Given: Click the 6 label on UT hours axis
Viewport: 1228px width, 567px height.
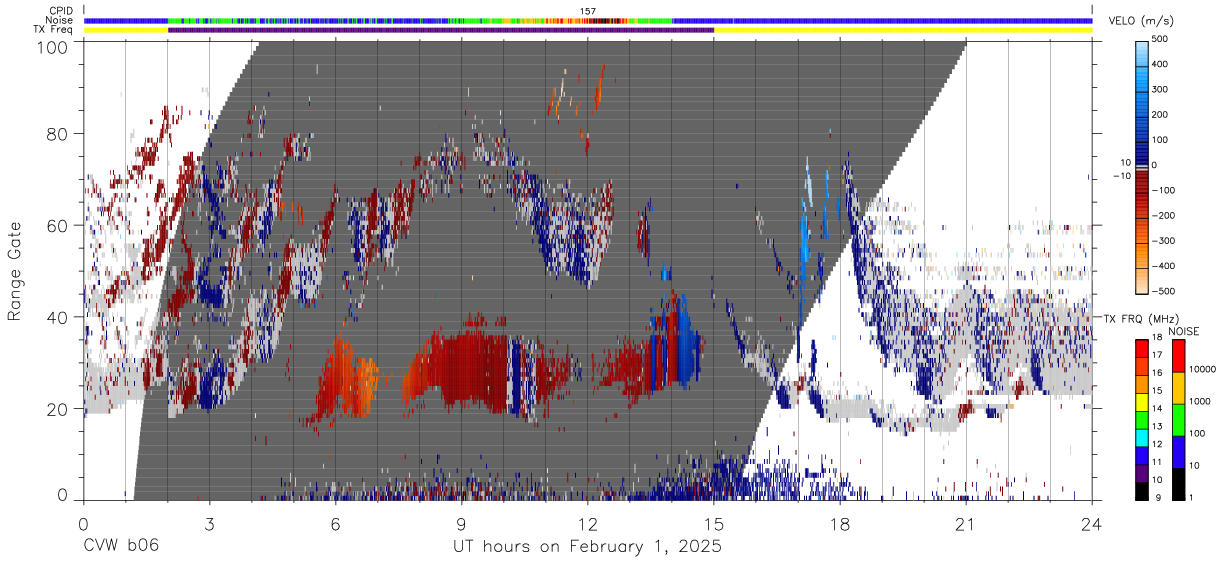Looking at the screenshot, I should click(x=335, y=524).
